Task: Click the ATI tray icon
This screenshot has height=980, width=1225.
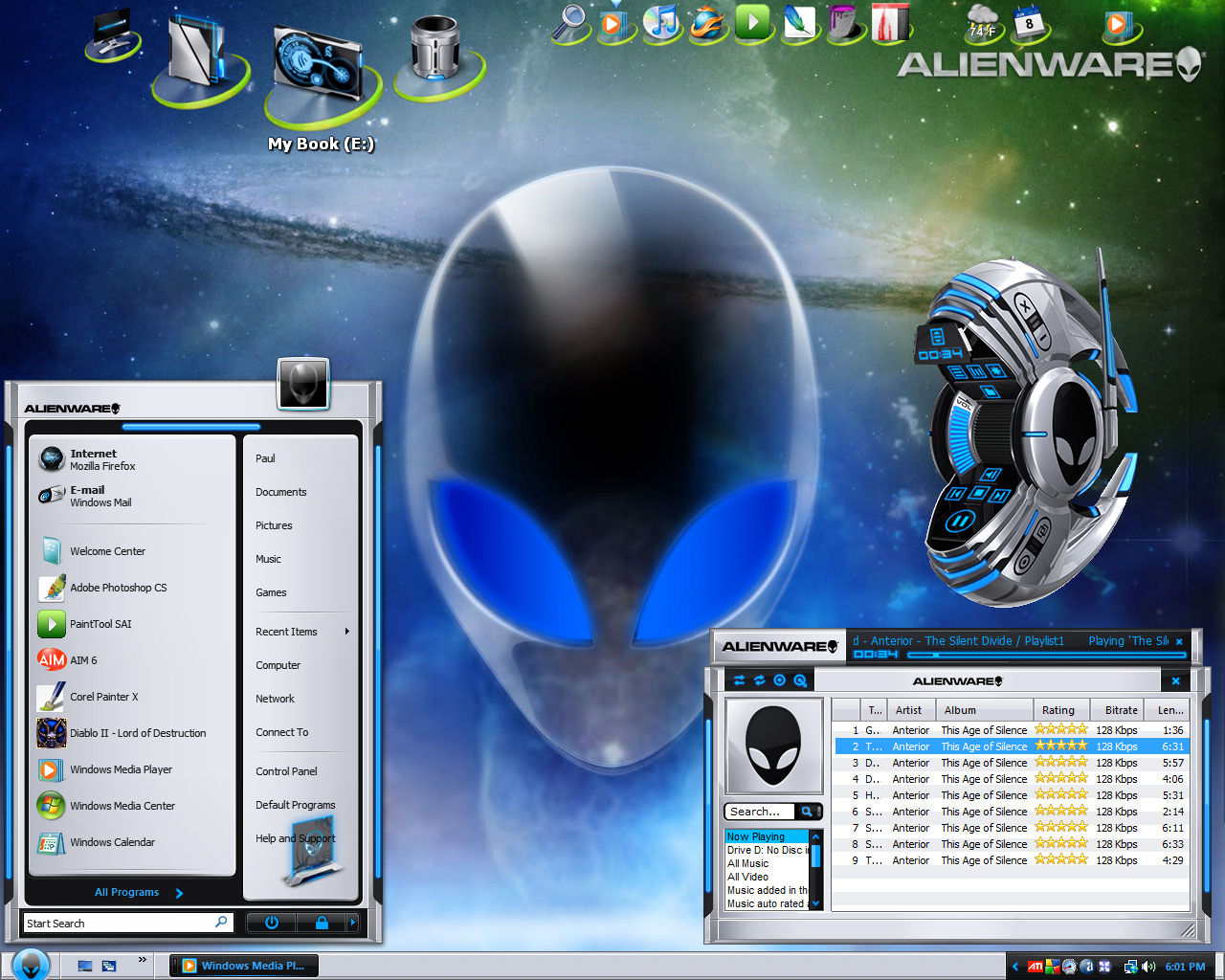Action: point(1035,967)
